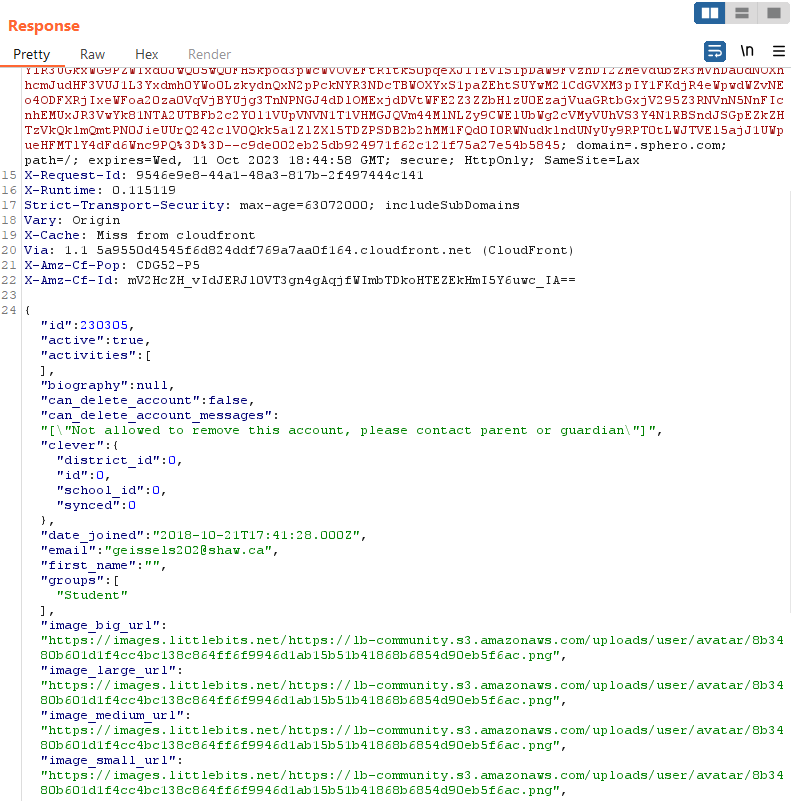Image resolution: width=791 pixels, height=801 pixels.
Task: Click the "can_delete_account_messages" key
Action: (156, 415)
